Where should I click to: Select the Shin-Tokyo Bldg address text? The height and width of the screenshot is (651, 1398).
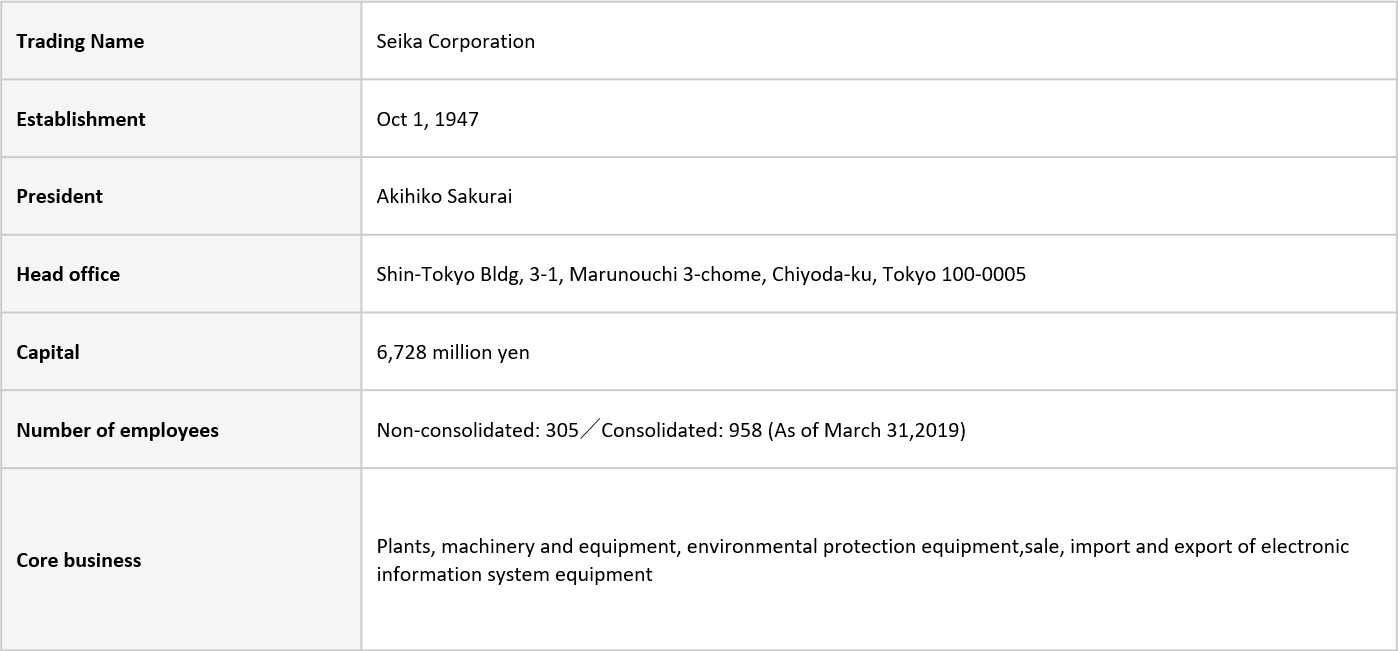click(701, 274)
